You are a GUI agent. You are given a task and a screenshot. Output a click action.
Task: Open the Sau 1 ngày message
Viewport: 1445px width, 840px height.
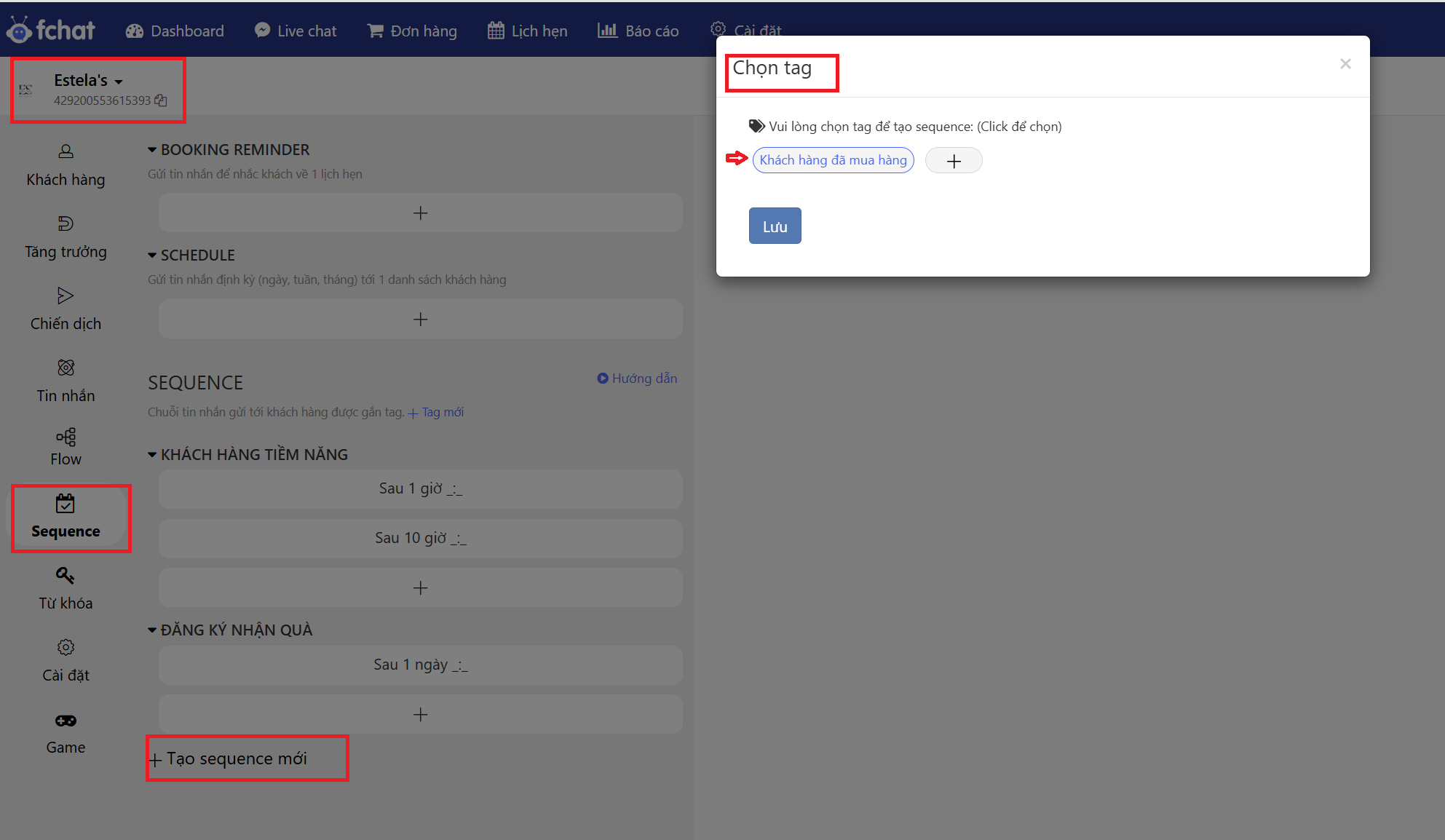tap(421, 665)
